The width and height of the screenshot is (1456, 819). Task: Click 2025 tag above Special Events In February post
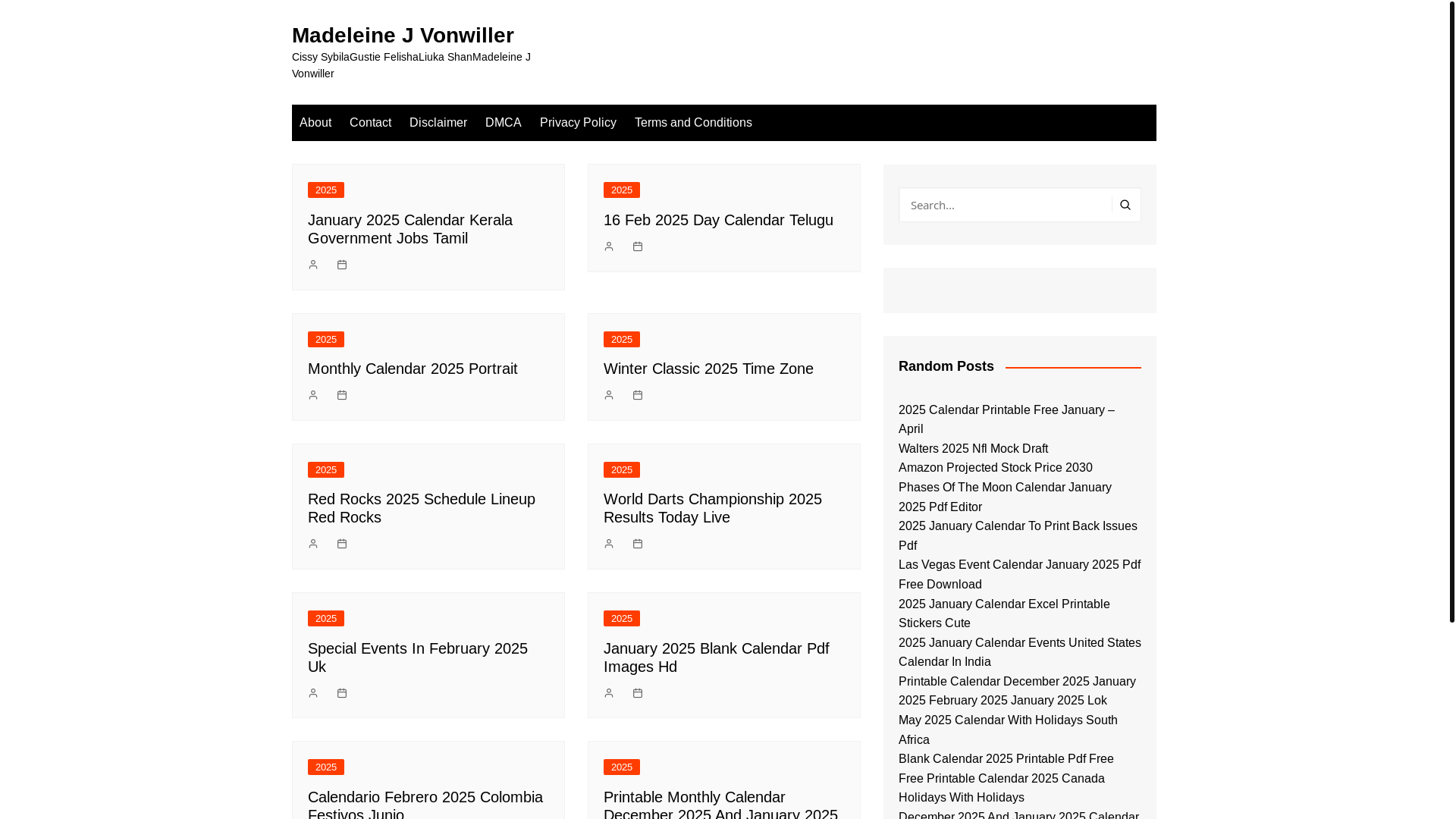coord(326,618)
